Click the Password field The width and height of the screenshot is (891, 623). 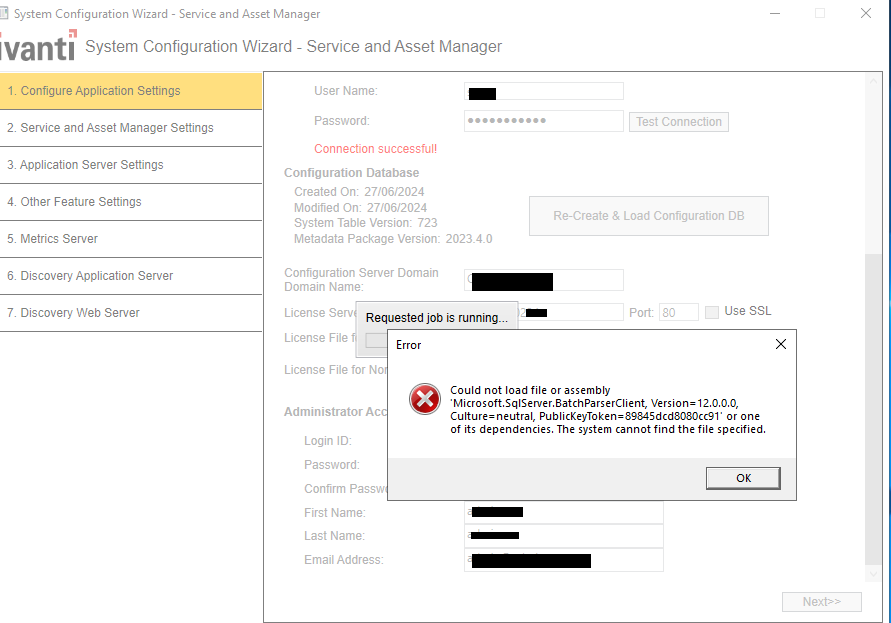tap(543, 121)
